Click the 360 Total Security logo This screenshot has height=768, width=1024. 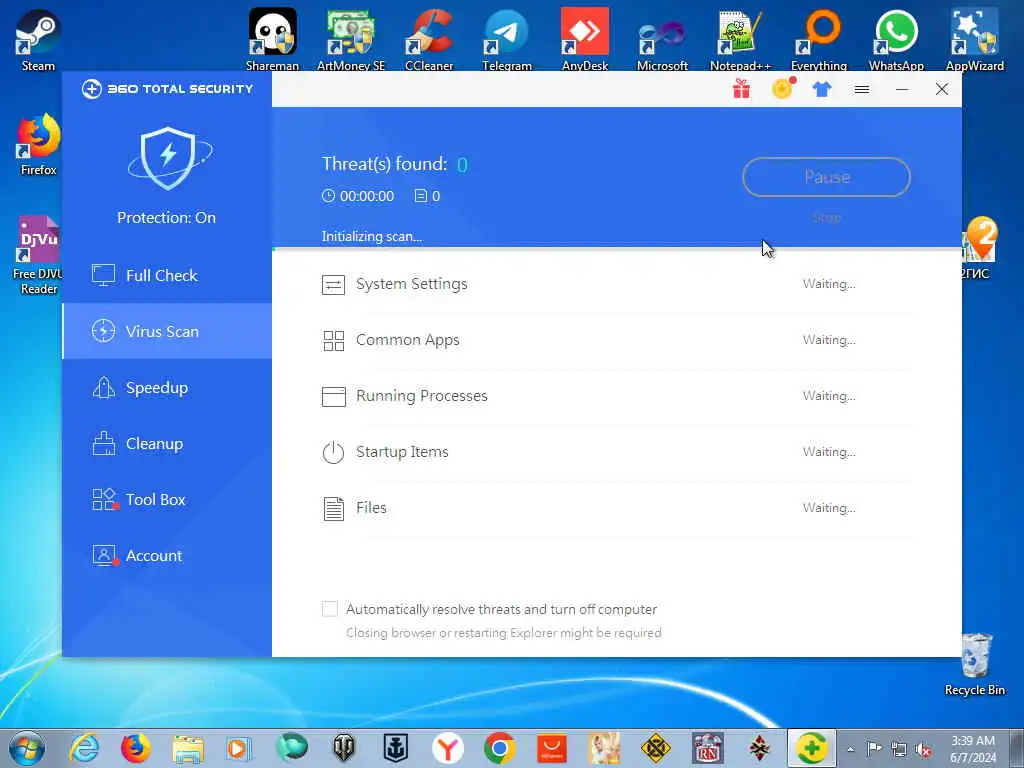[x=167, y=89]
